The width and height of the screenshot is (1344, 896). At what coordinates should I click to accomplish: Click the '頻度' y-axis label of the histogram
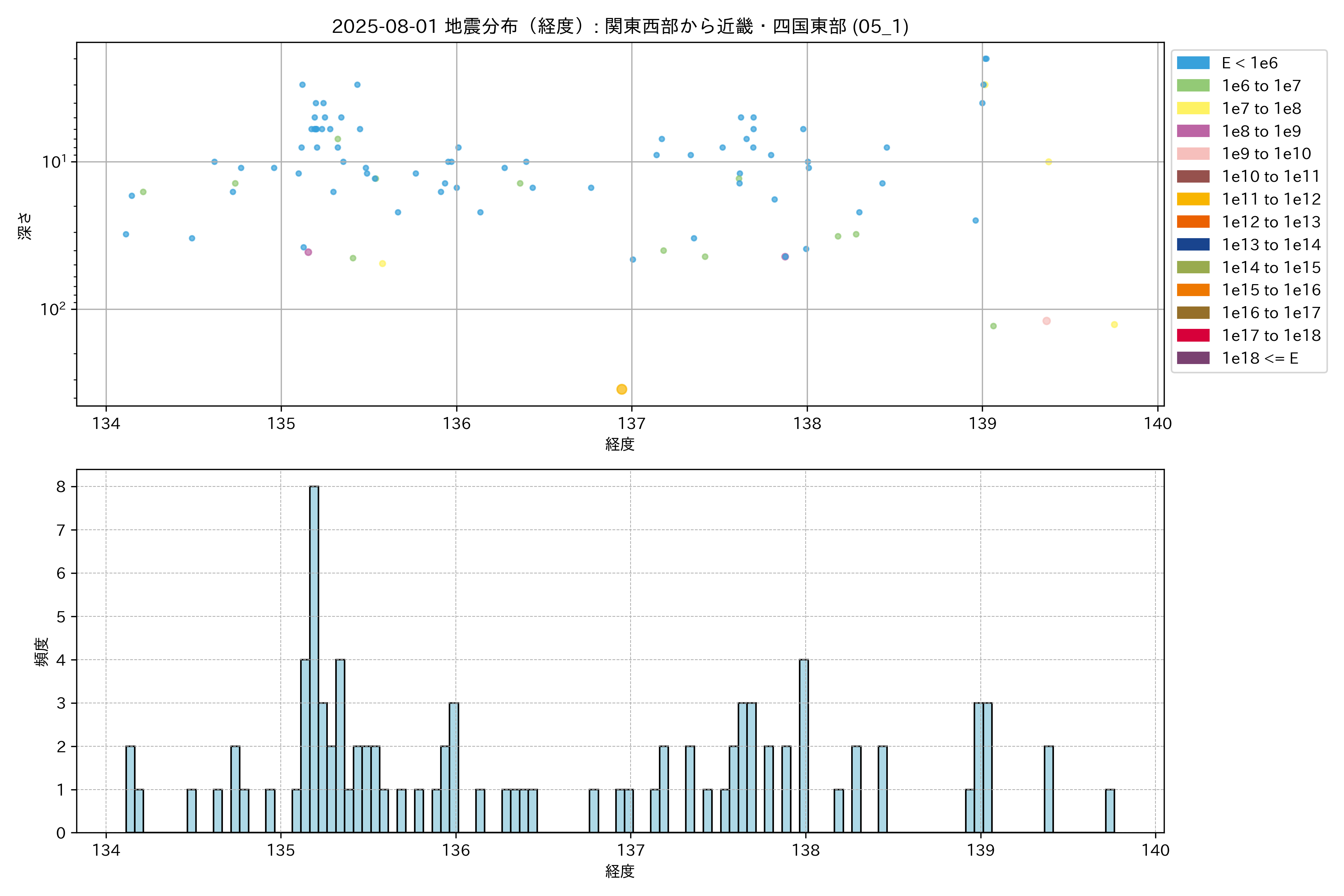tap(41, 652)
